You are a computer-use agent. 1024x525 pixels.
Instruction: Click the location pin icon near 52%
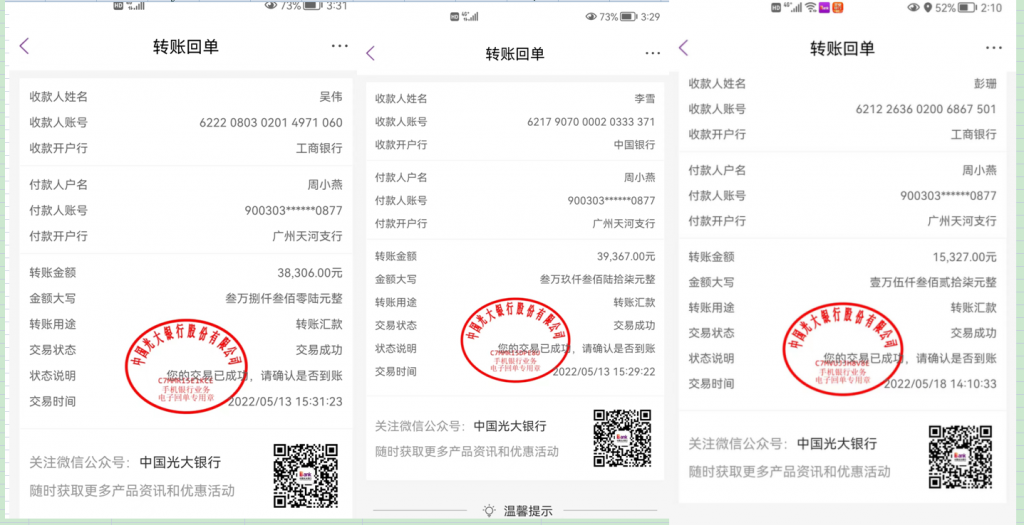927,7
